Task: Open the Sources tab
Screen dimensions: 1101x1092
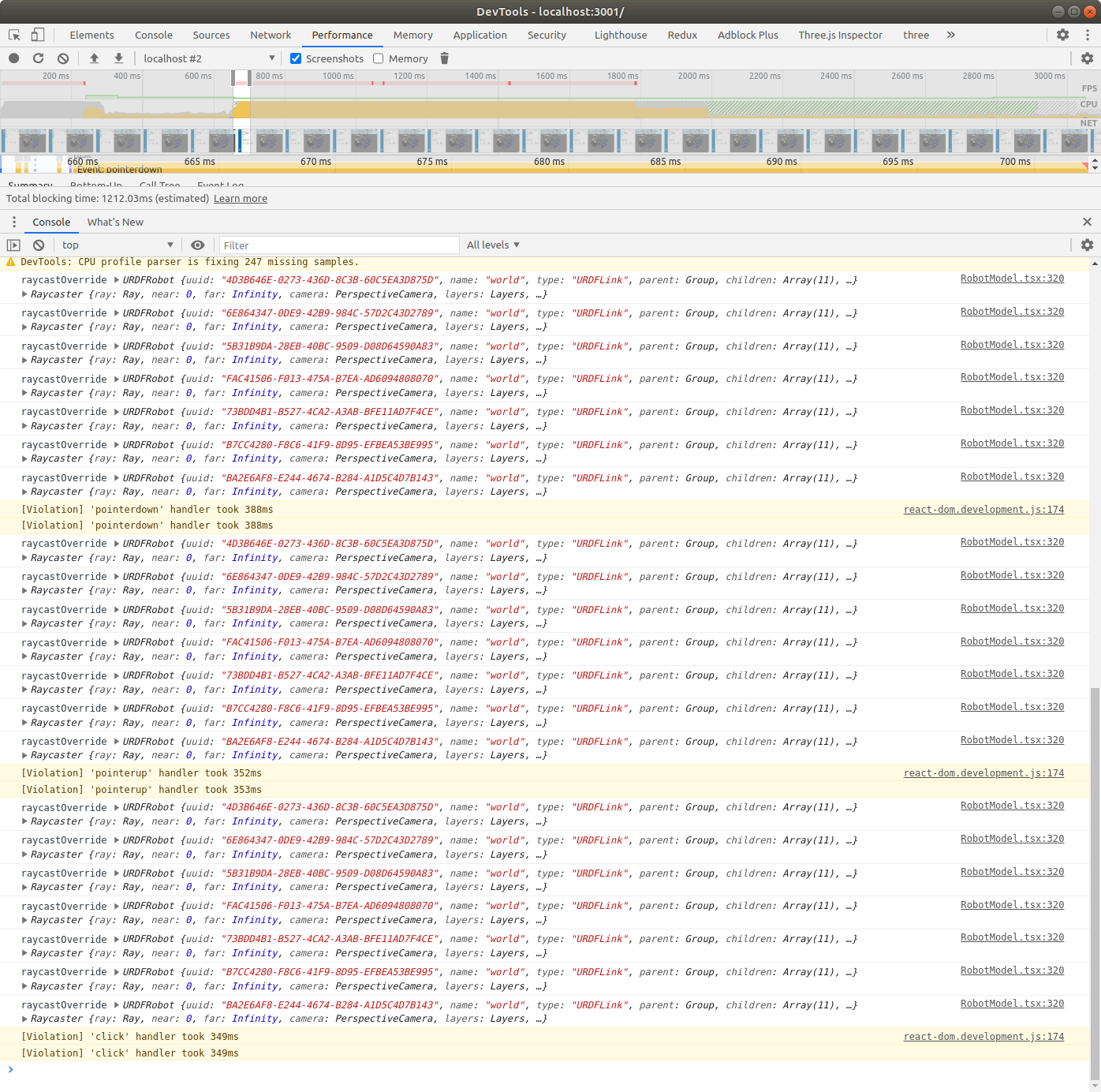Action: click(211, 35)
